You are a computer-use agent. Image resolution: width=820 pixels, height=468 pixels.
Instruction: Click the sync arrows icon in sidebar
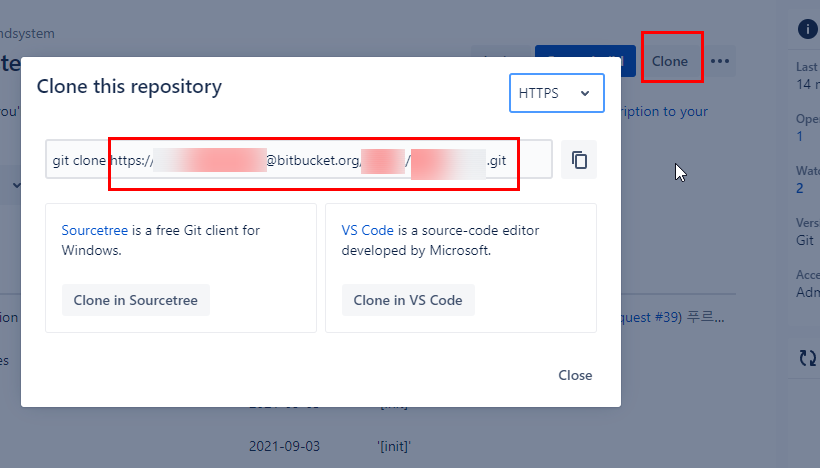pos(807,358)
